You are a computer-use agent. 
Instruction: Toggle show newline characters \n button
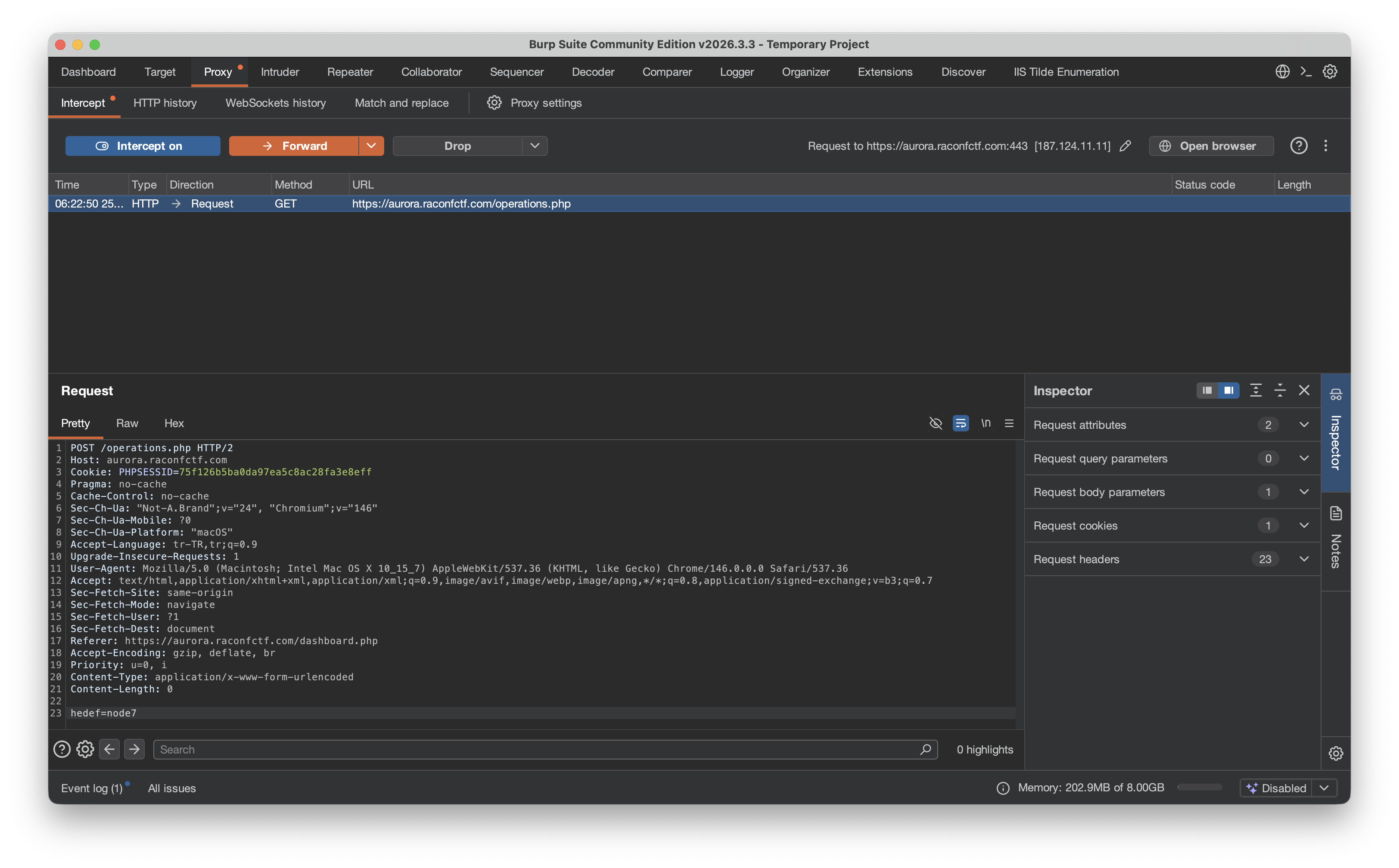pos(986,423)
